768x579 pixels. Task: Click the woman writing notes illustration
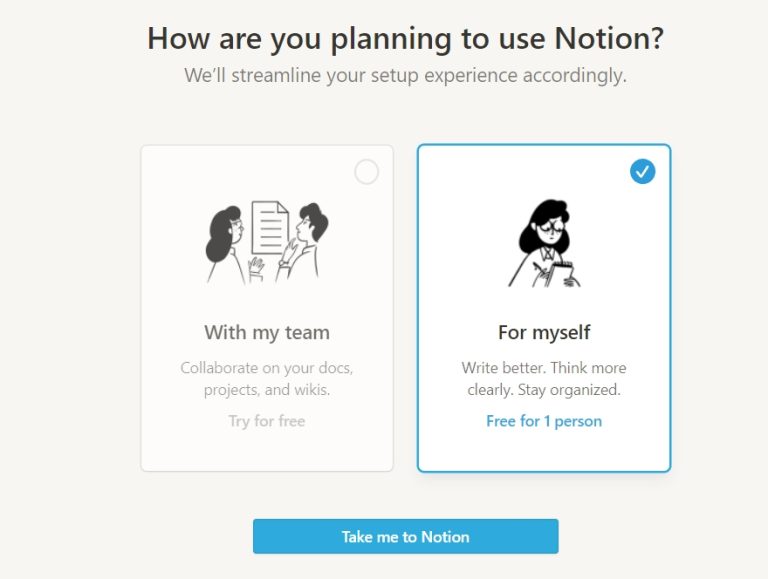545,243
